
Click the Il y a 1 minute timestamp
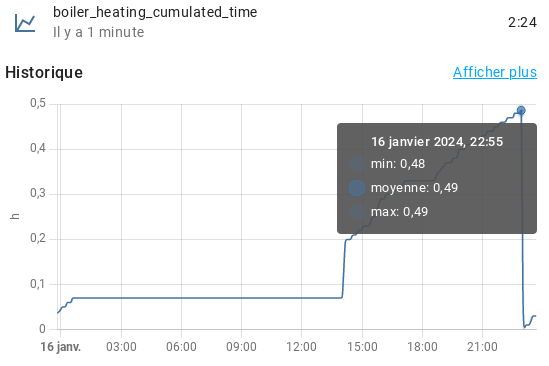pos(99,32)
